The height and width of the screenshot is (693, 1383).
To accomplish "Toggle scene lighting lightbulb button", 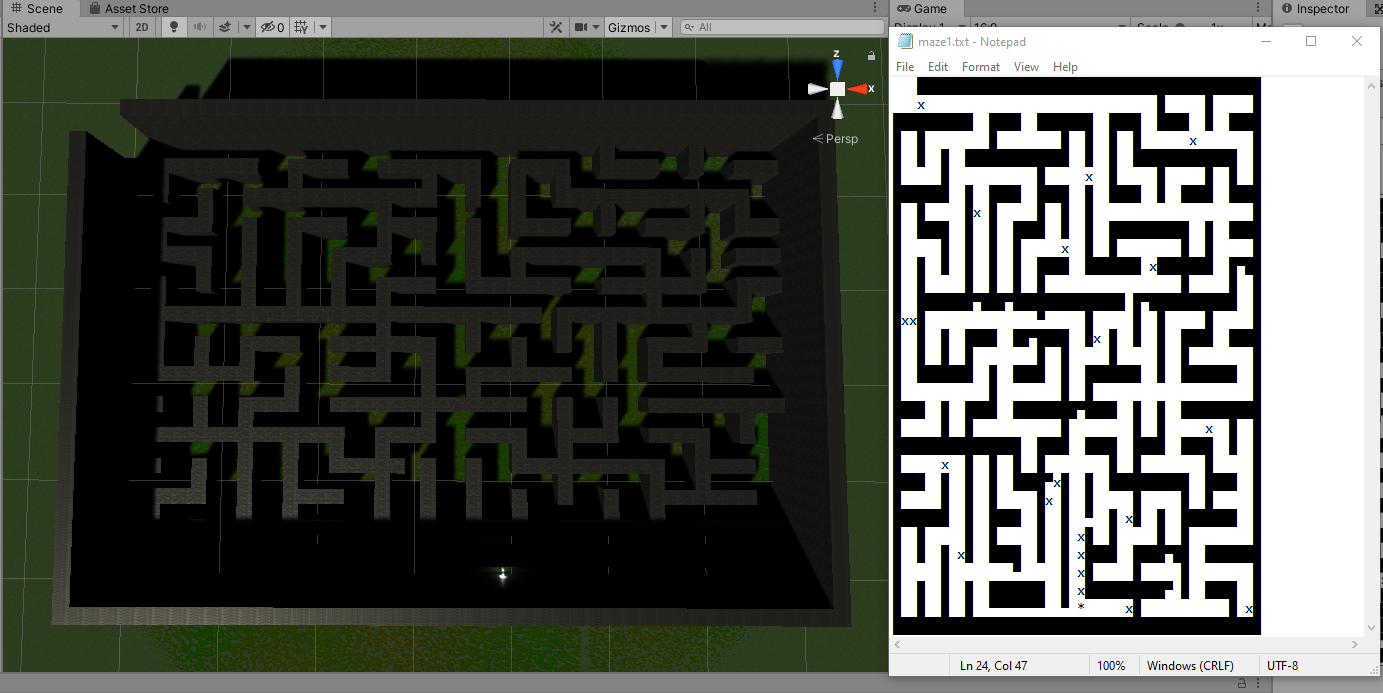I will pyautogui.click(x=174, y=28).
